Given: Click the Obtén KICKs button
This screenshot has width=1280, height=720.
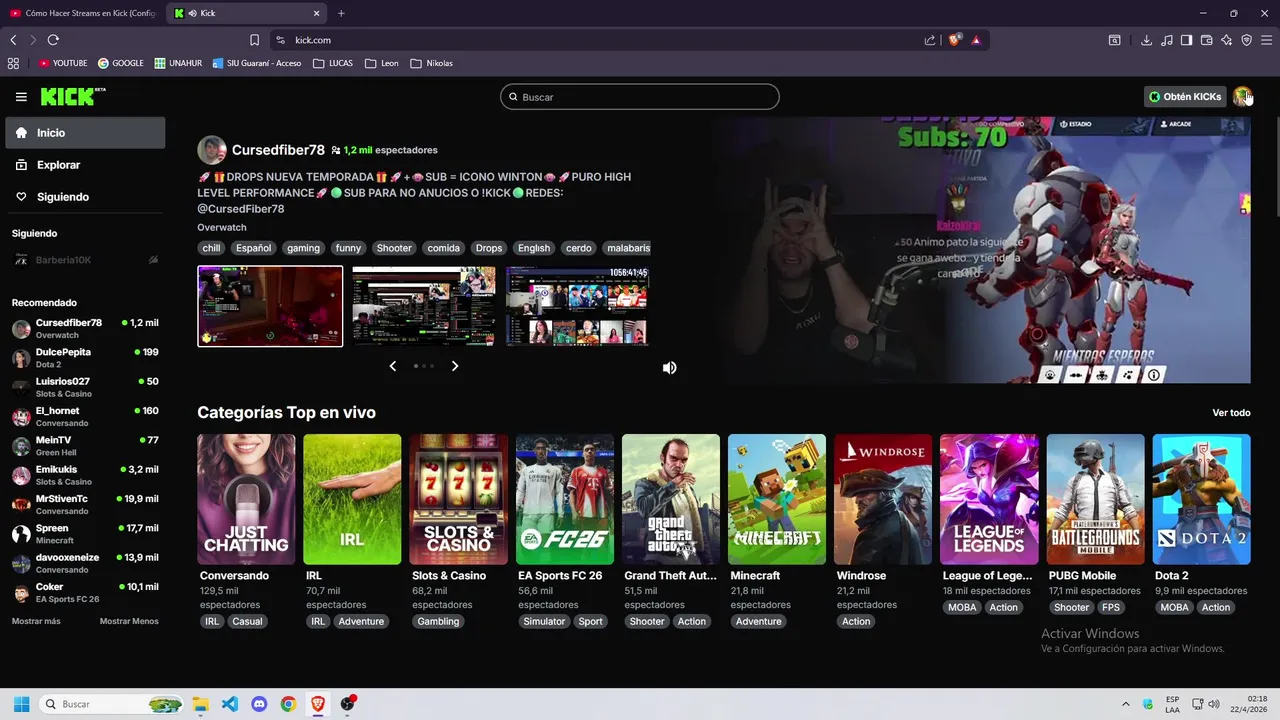Looking at the screenshot, I should pos(1185,97).
